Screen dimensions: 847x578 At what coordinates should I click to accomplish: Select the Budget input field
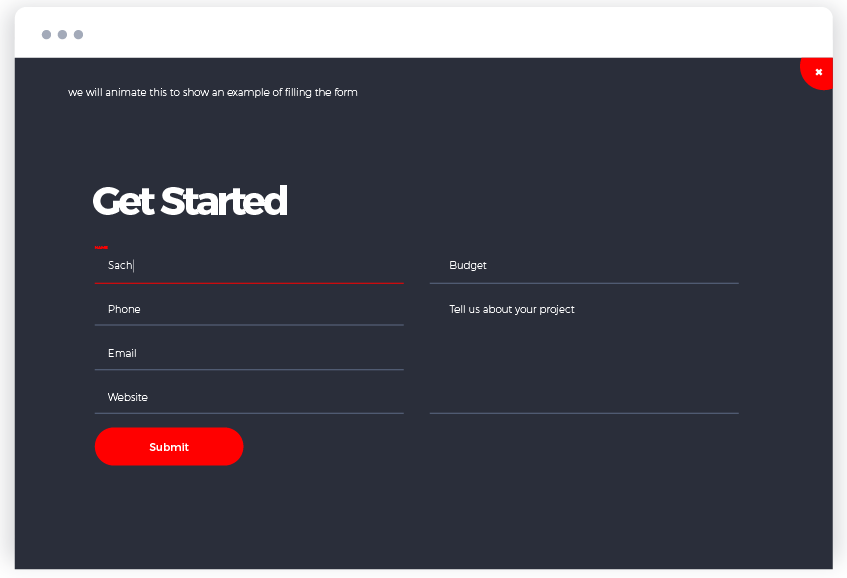point(584,265)
